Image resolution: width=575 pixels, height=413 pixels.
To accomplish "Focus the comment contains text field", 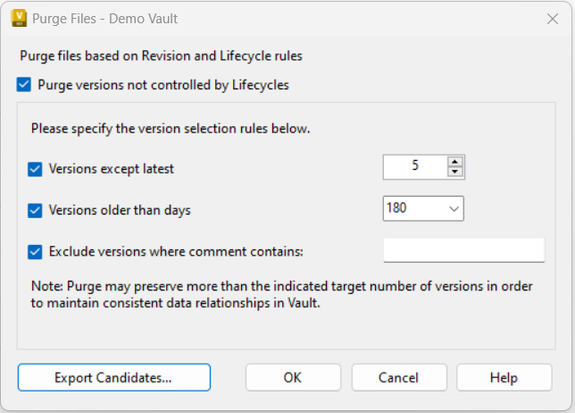I will [x=464, y=250].
